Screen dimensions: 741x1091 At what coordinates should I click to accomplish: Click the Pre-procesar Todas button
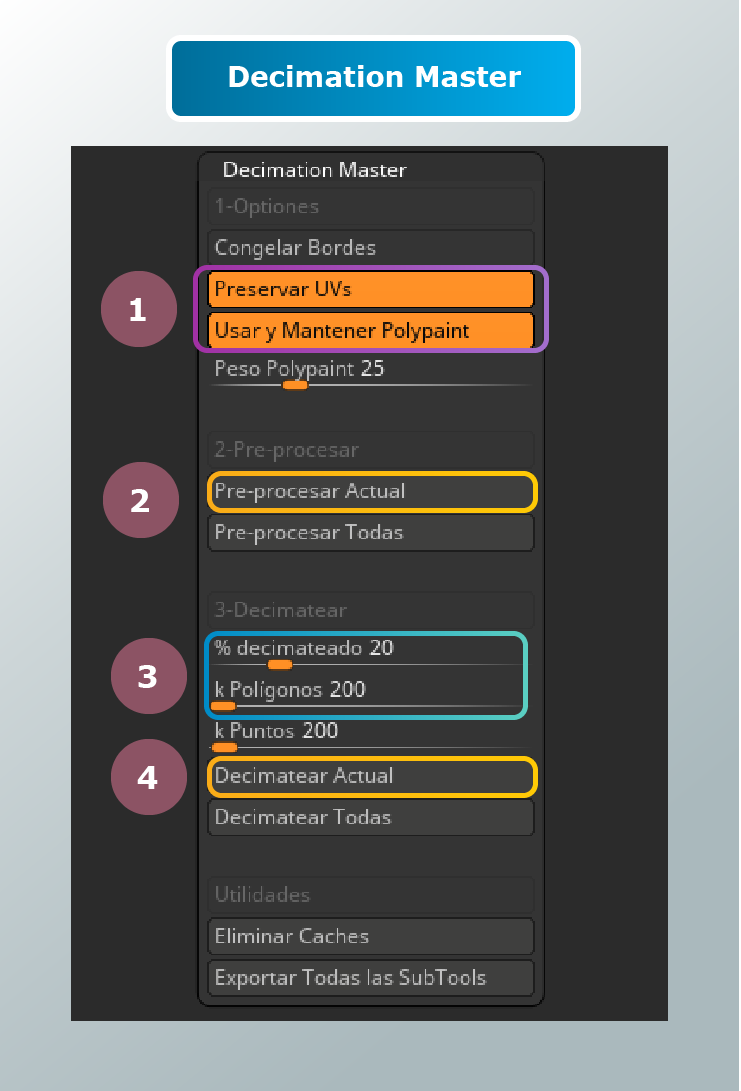370,532
